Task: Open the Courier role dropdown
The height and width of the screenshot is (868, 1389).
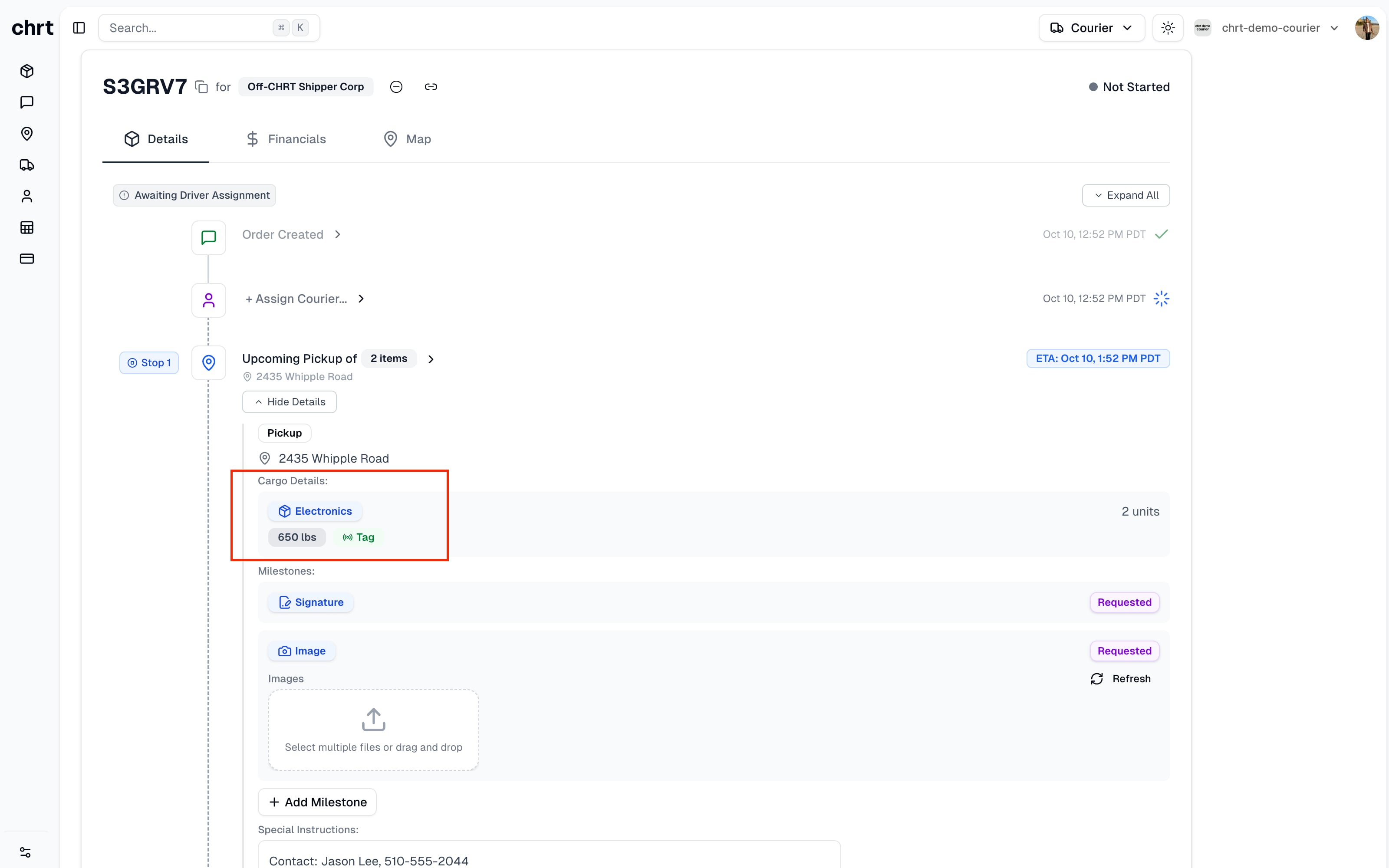Action: click(x=1091, y=27)
